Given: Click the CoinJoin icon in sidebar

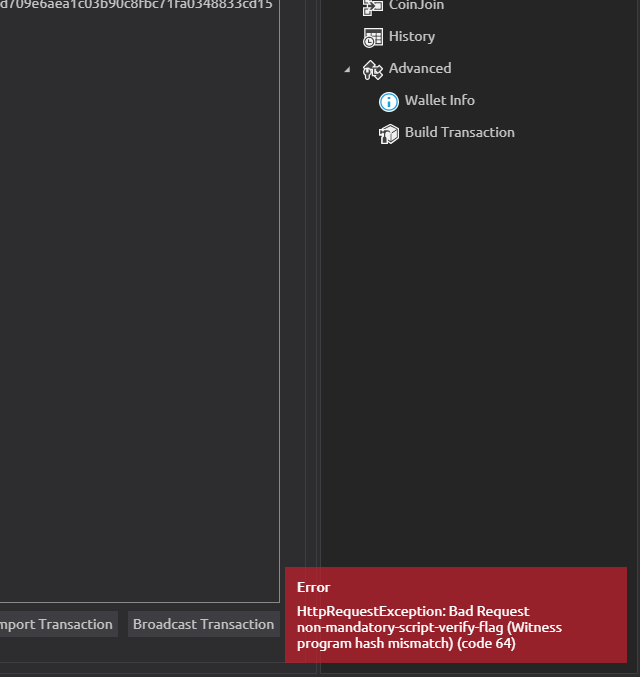Looking at the screenshot, I should click(372, 6).
